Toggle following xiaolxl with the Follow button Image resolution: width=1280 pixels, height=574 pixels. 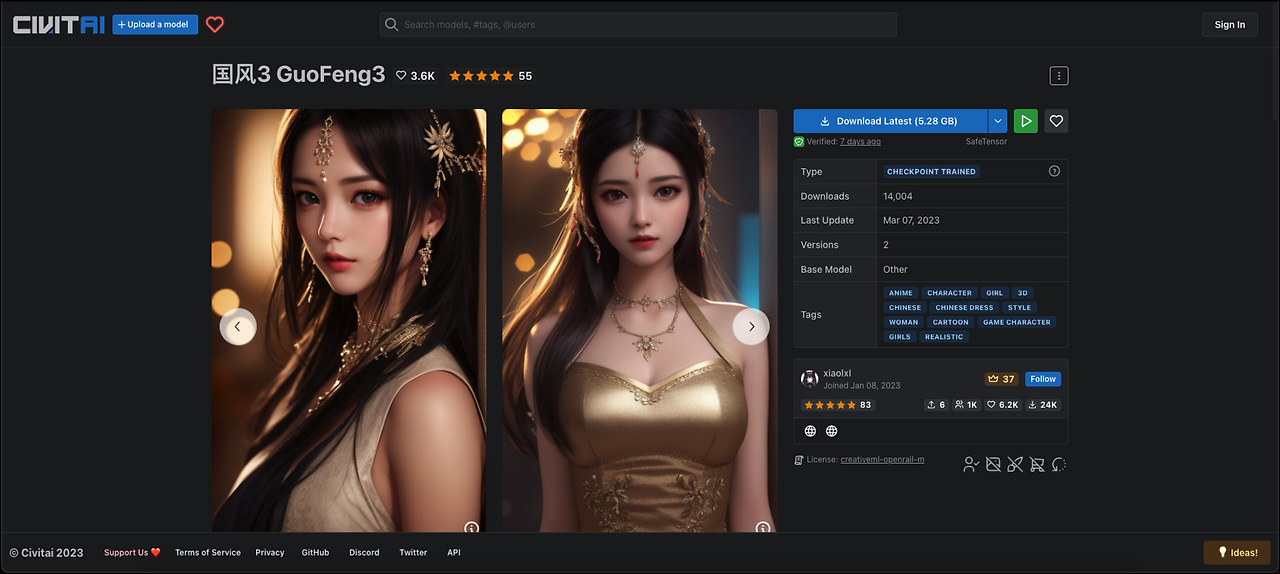pos(1043,379)
